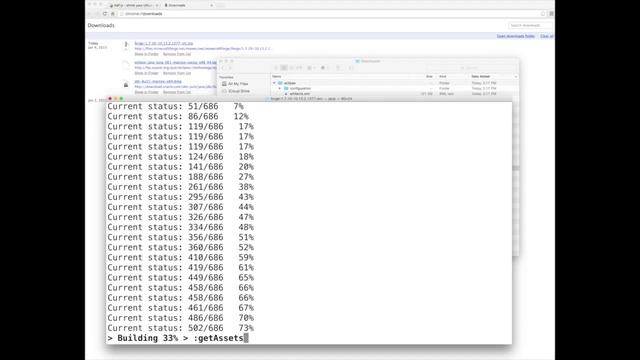Click the Clear all link
This screenshot has width=640, height=360.
point(547,36)
